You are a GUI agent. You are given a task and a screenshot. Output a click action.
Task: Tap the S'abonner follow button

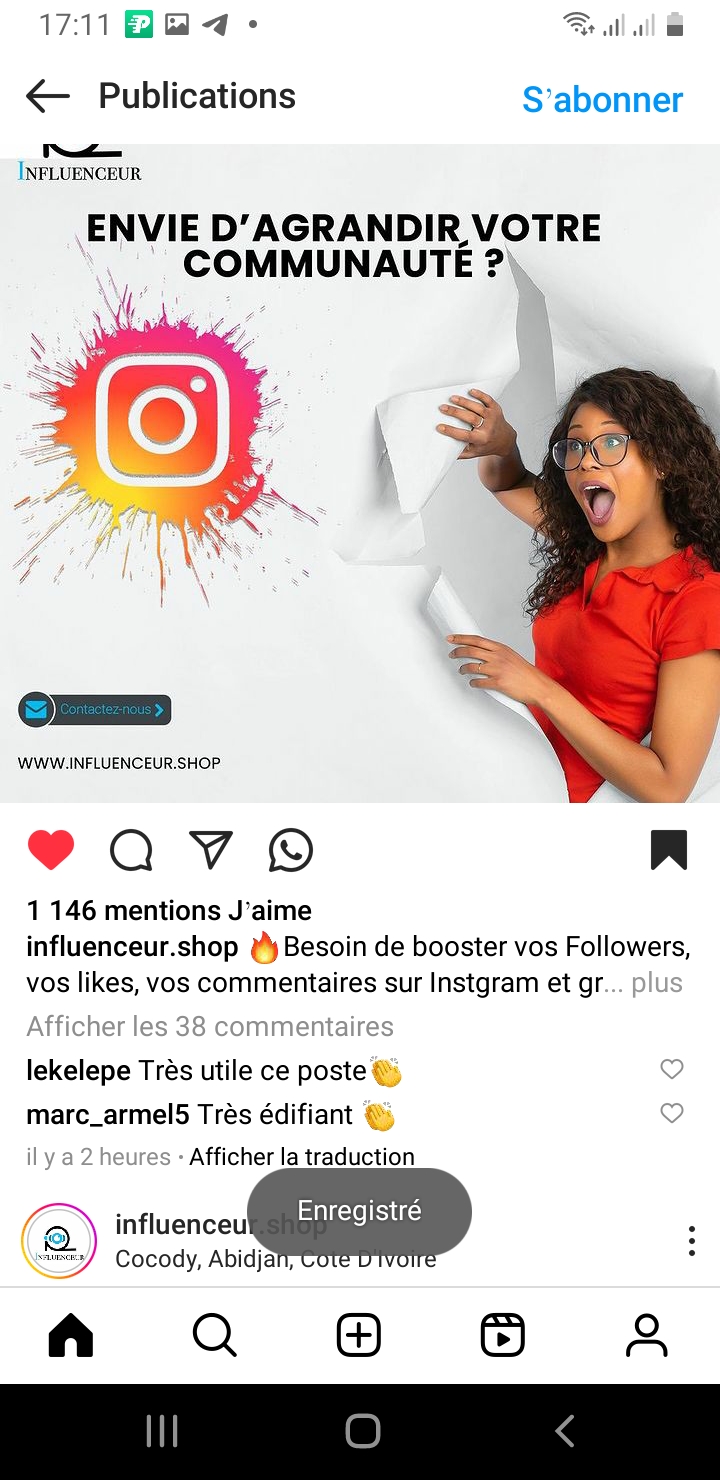[603, 99]
